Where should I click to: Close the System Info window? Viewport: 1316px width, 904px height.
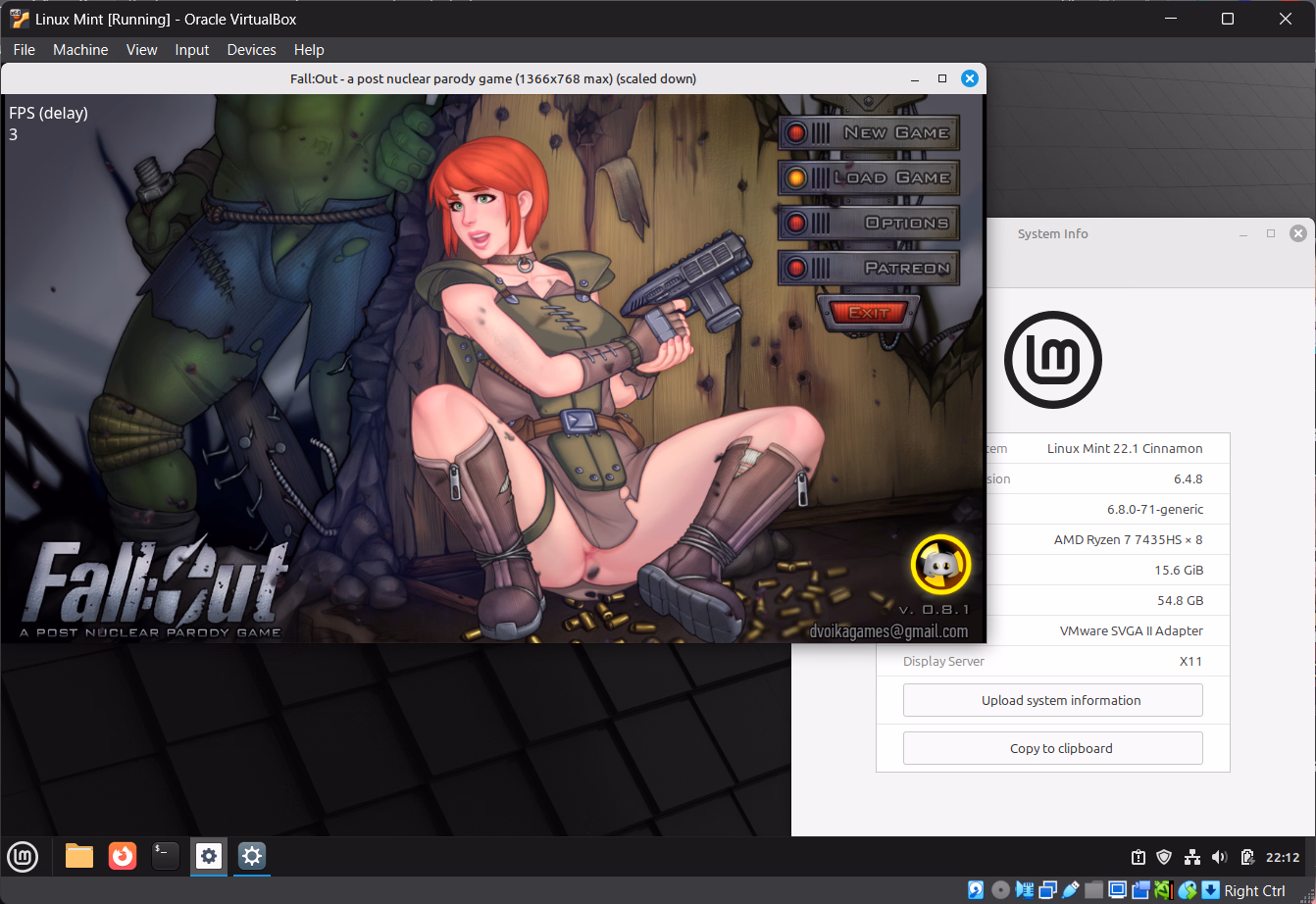[x=1298, y=233]
